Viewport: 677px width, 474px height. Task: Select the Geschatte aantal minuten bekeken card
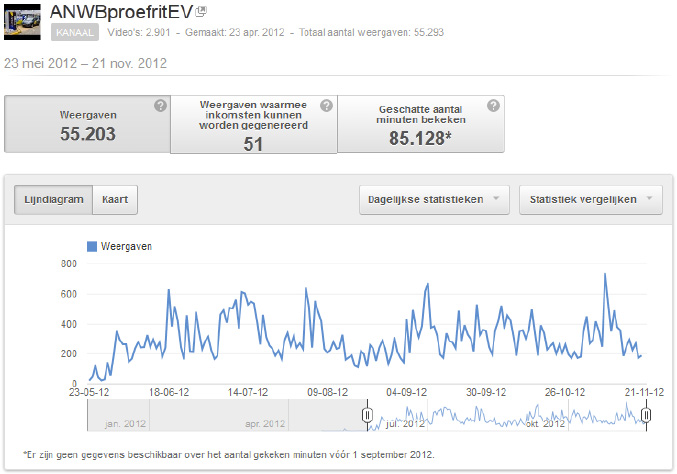click(x=420, y=124)
